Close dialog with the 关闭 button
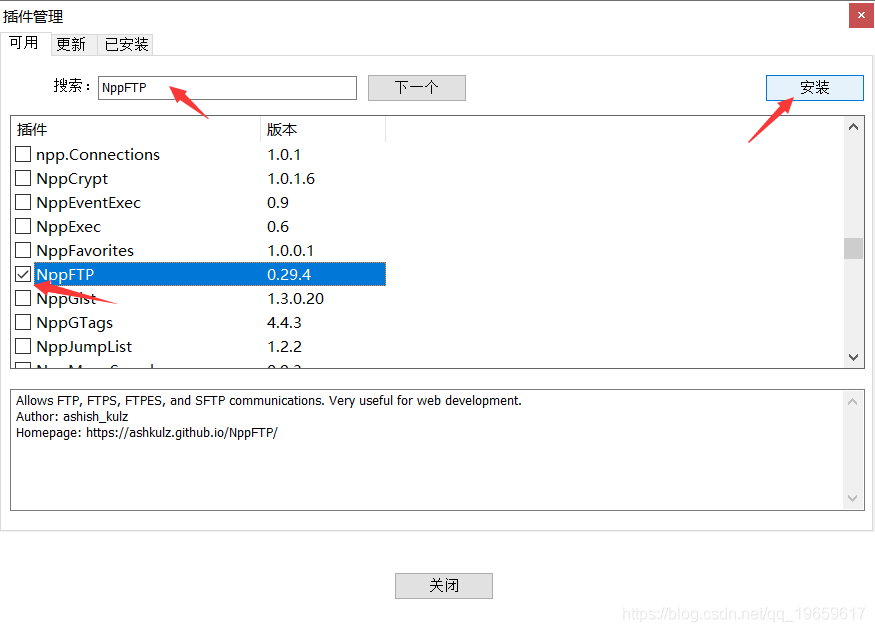875x632 pixels. [444, 586]
